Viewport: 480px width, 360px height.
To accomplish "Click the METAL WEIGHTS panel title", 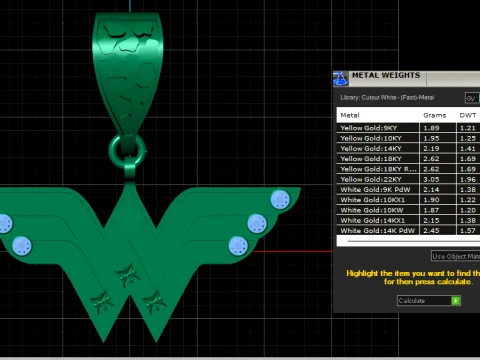I will click(386, 75).
